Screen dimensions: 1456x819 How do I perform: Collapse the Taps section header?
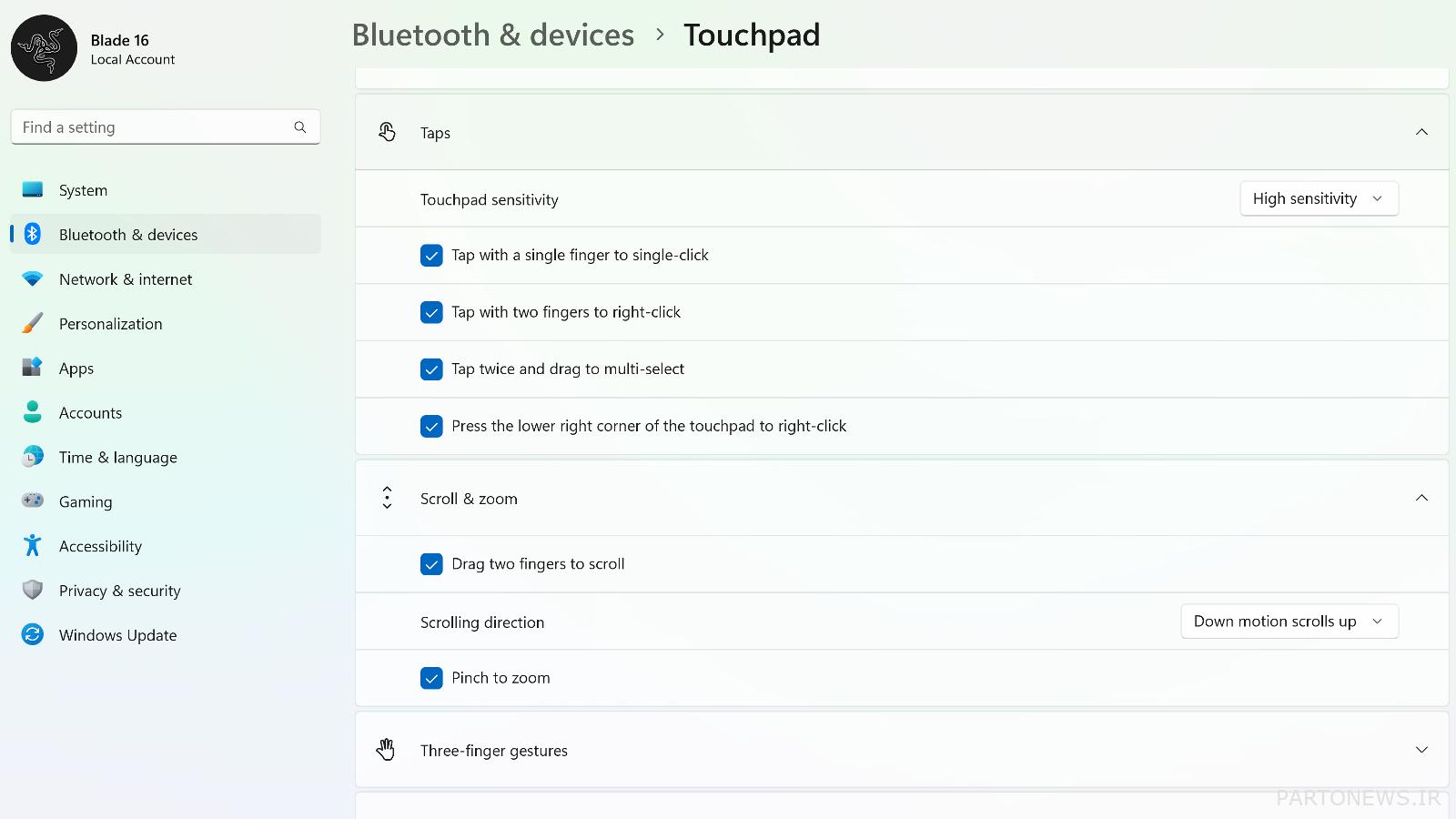(x=1421, y=133)
